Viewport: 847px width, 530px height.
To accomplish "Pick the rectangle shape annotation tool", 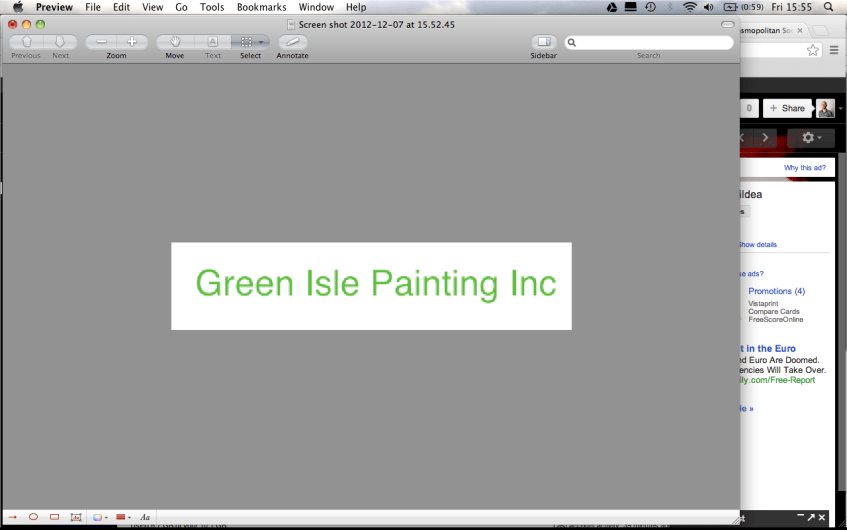I will pos(55,517).
